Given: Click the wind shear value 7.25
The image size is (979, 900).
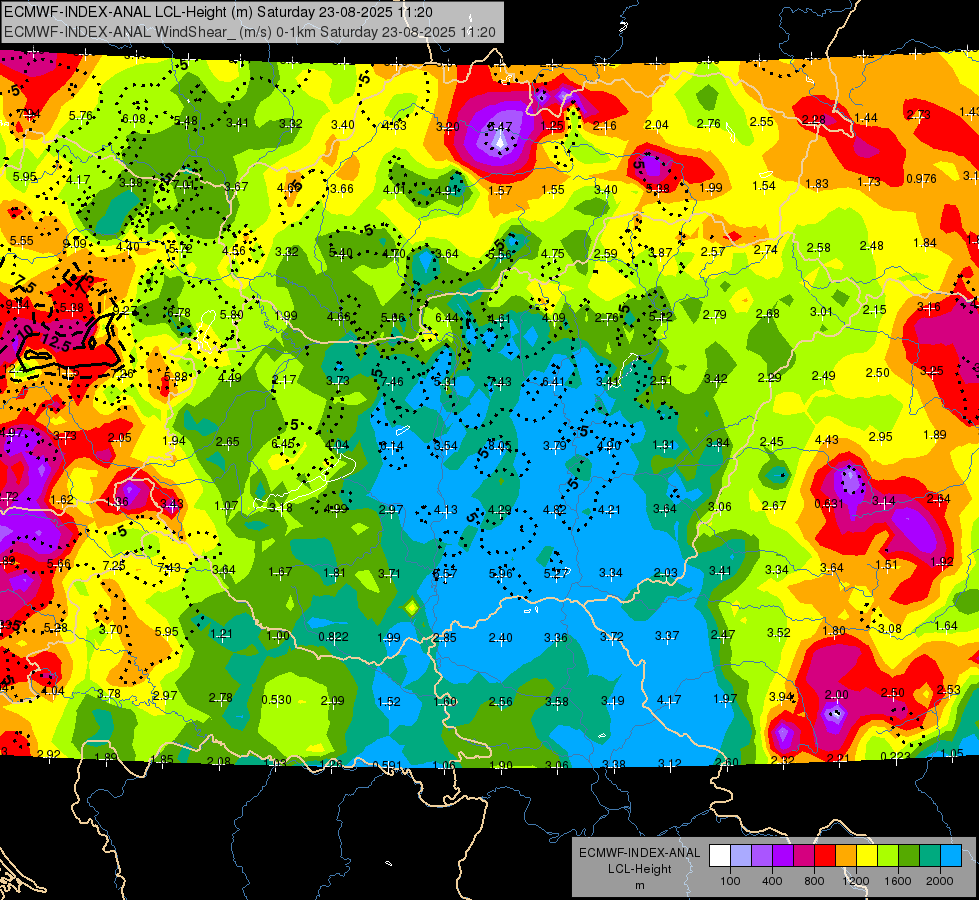Looking at the screenshot, I should point(114,565).
